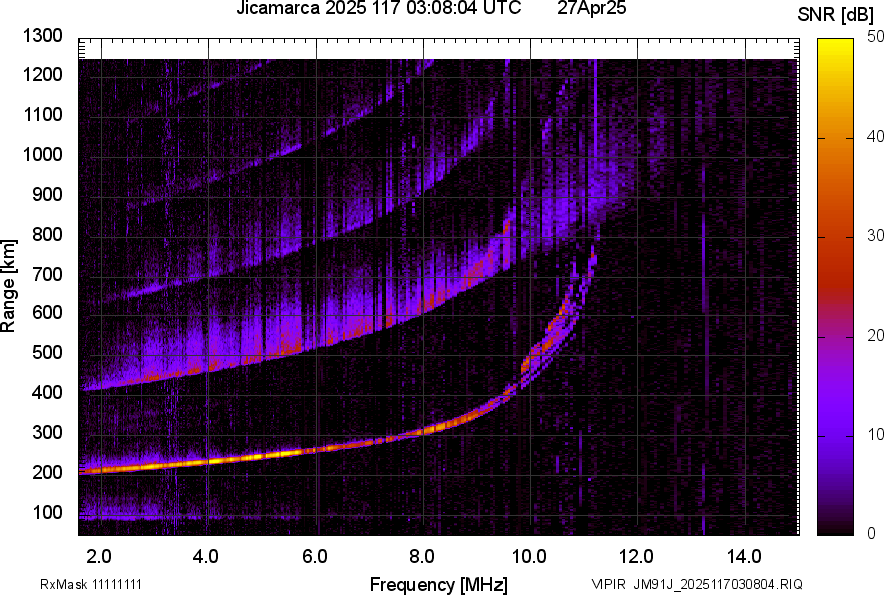Click the colorbar tick label 20

pyautogui.click(x=876, y=335)
